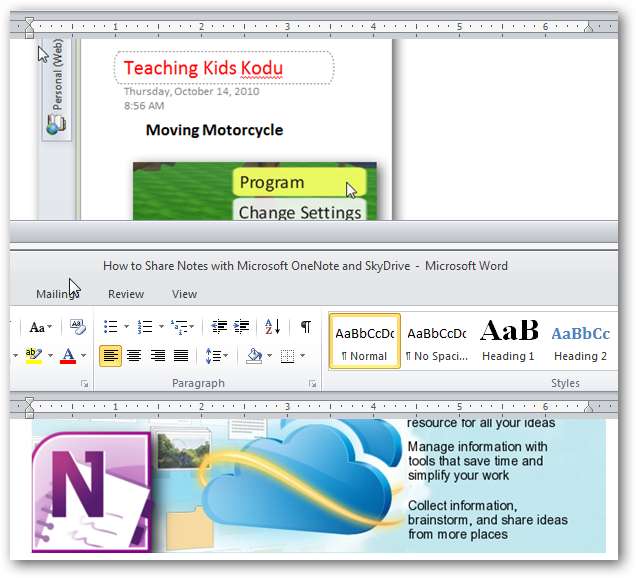Open the Change Case Aa dropdown

[x=41, y=327]
